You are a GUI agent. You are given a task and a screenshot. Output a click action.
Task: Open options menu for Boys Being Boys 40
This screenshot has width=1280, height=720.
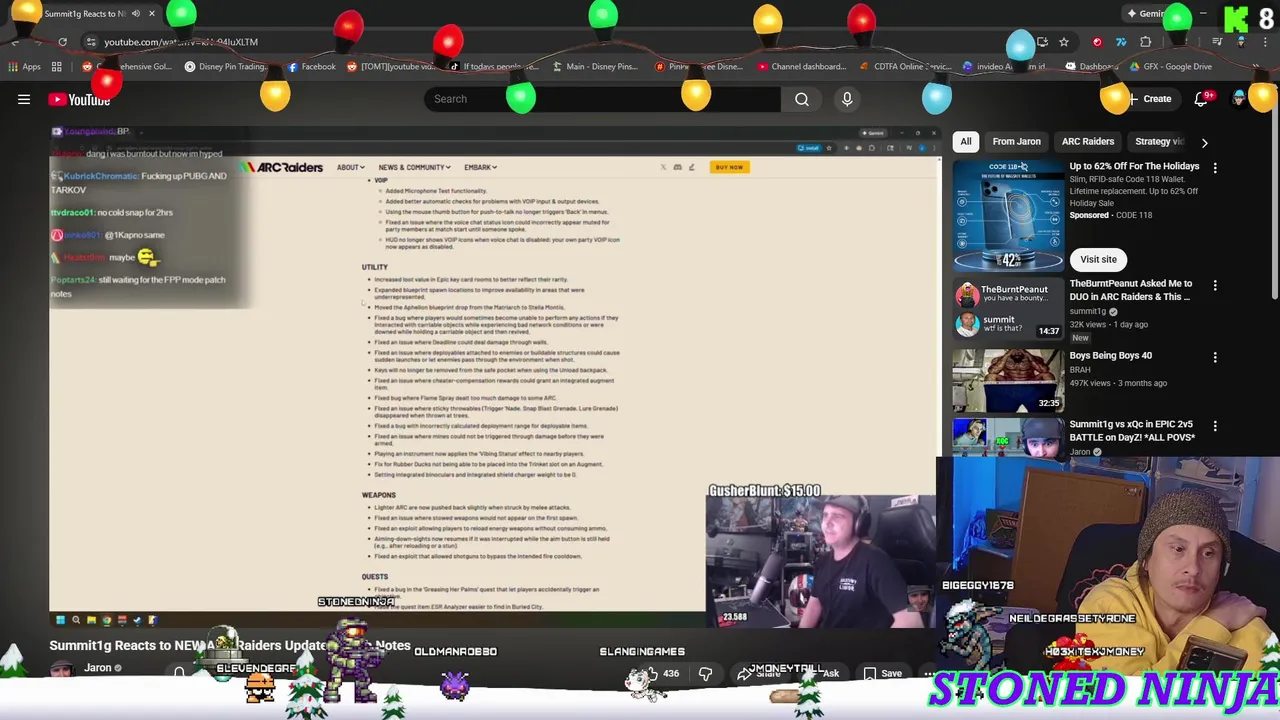1215,357
